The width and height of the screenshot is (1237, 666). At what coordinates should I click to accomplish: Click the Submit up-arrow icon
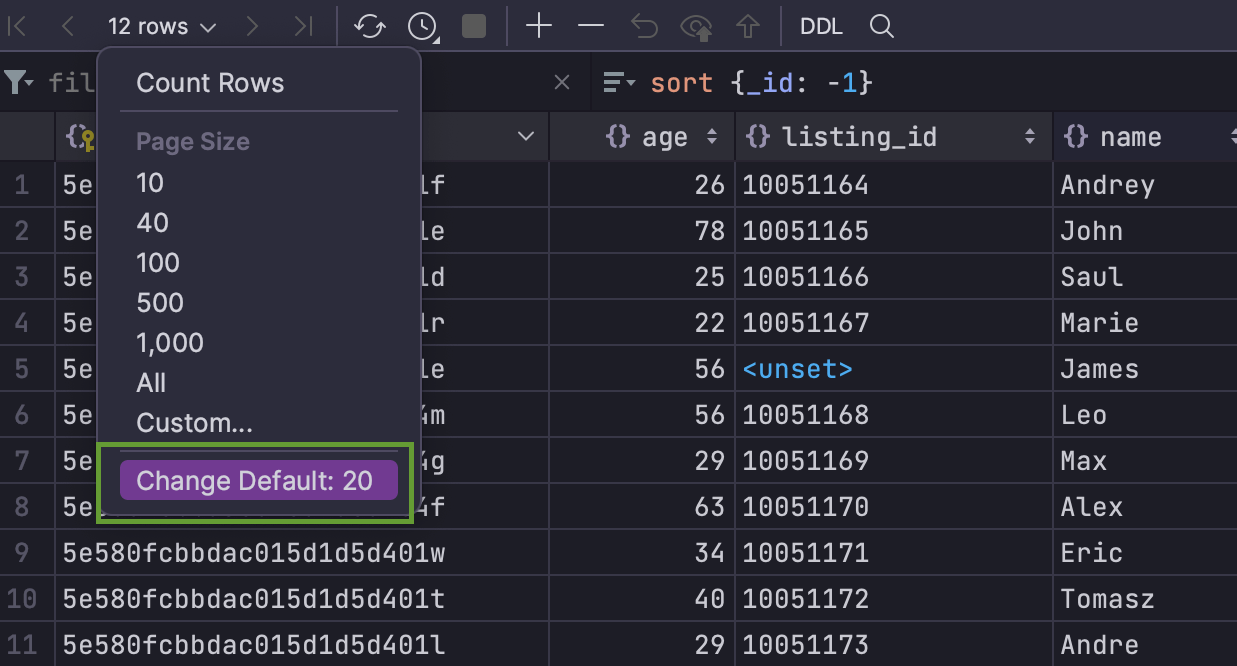pos(748,27)
